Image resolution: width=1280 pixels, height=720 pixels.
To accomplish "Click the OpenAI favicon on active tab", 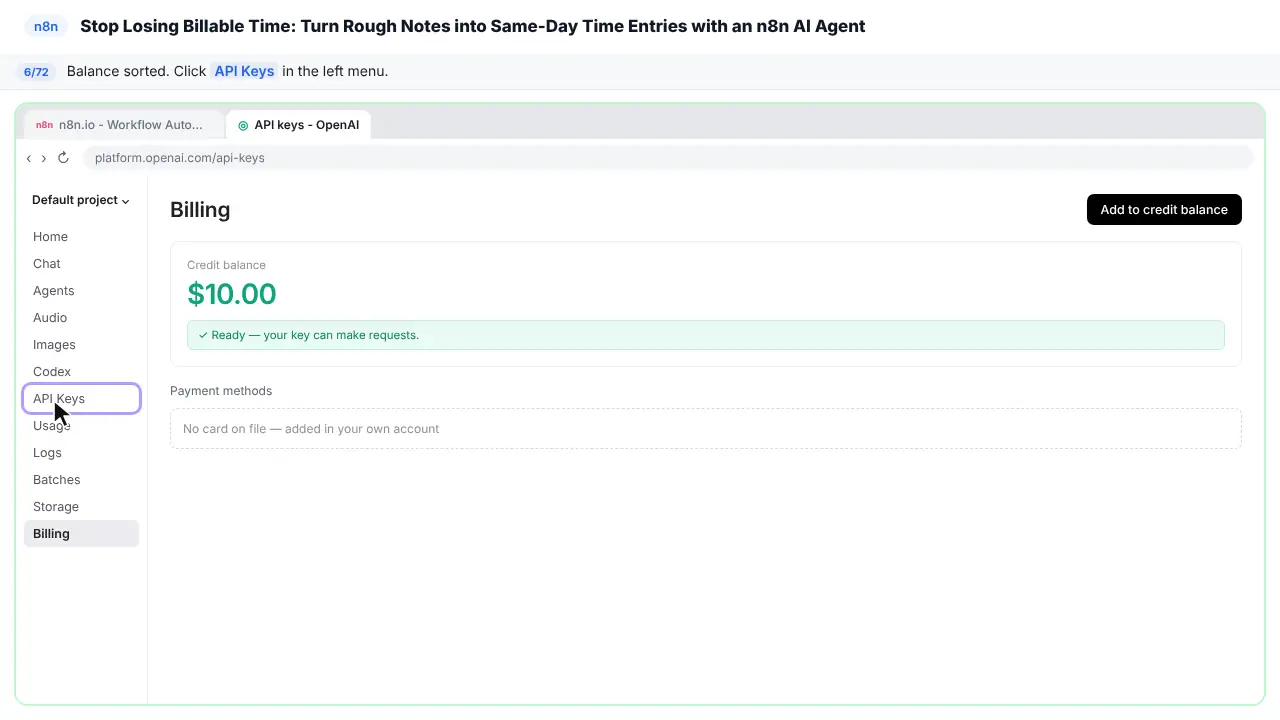I will (243, 125).
